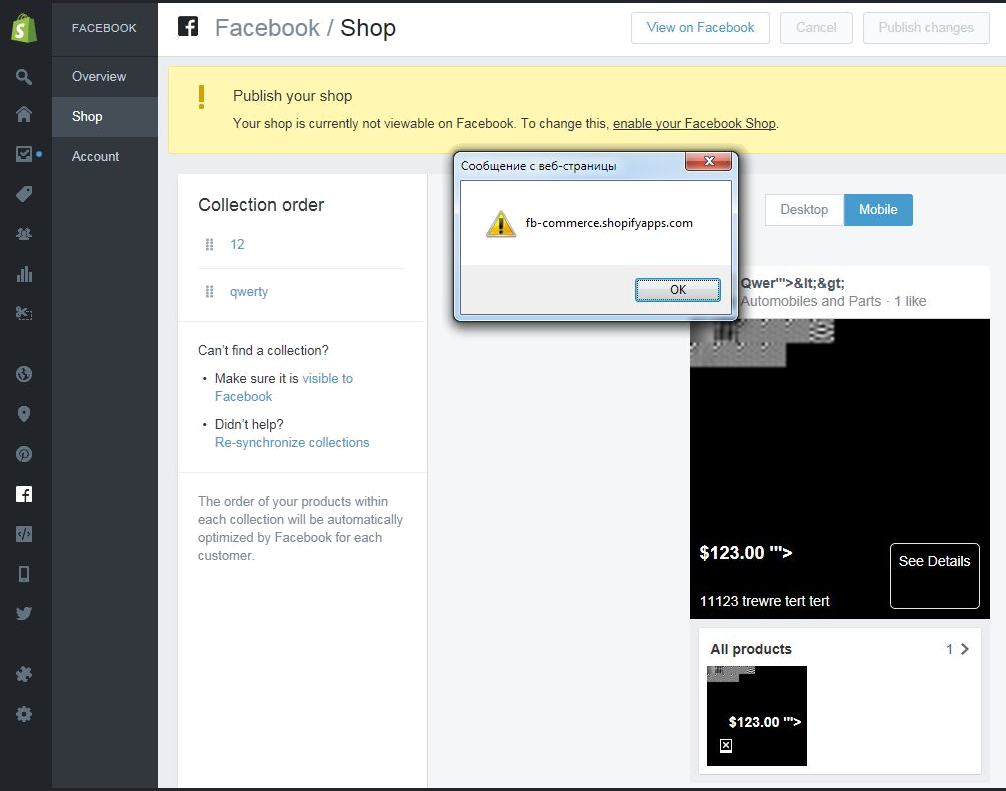
Task: Select Shop menu item
Action: pyautogui.click(x=105, y=117)
